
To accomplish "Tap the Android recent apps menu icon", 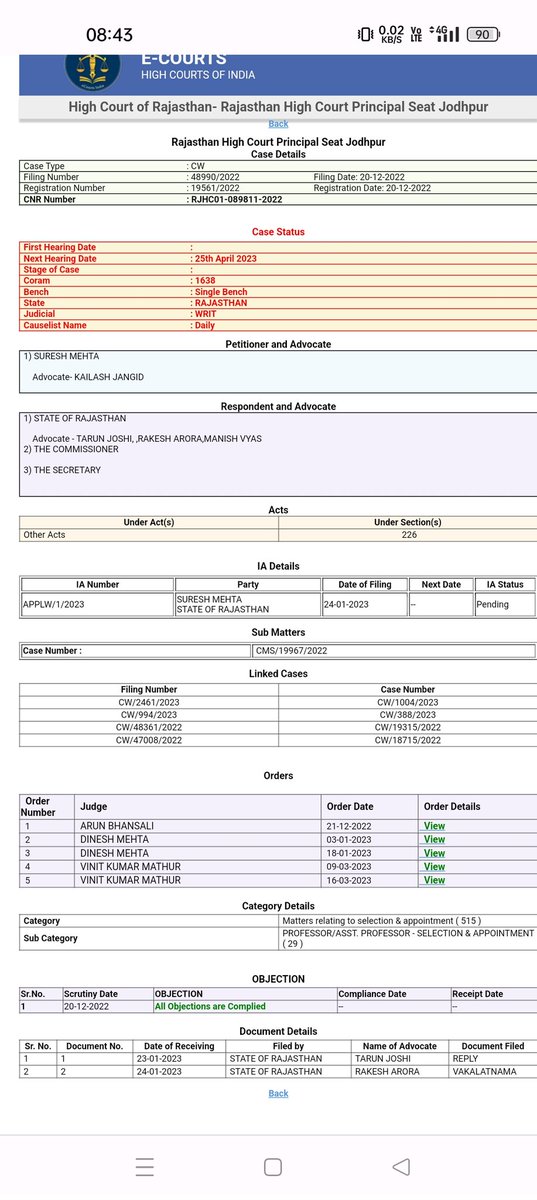I will [x=145, y=1166].
